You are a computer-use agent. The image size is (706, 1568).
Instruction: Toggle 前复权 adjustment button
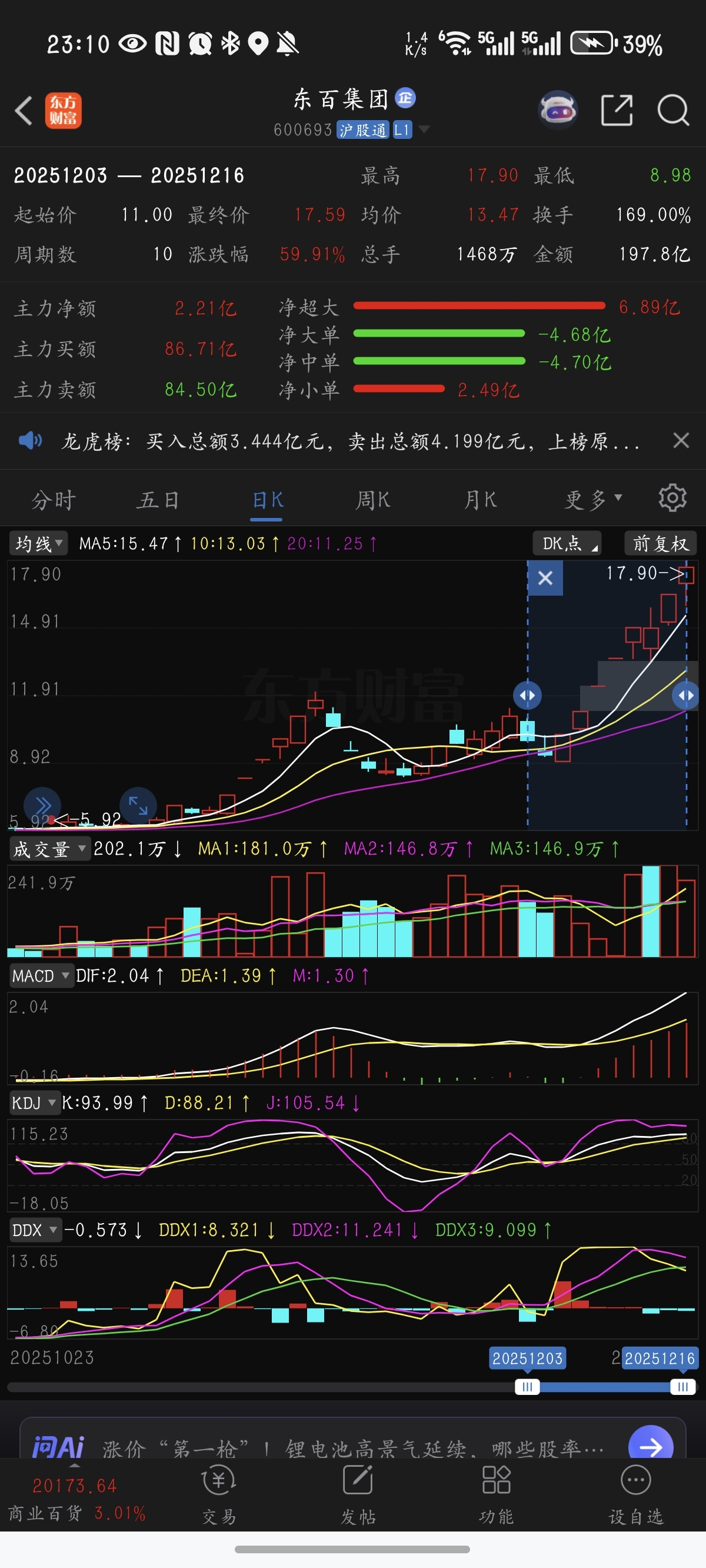click(660, 543)
